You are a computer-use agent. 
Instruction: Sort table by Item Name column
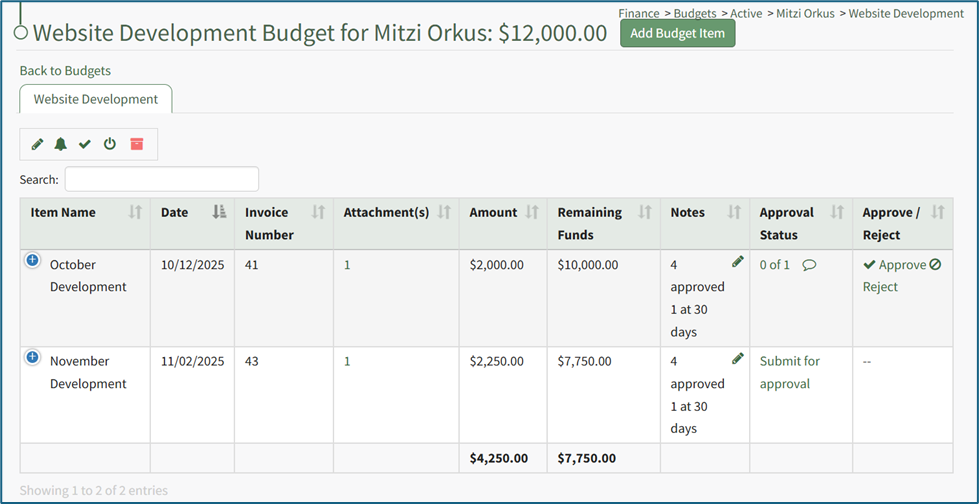click(x=135, y=212)
